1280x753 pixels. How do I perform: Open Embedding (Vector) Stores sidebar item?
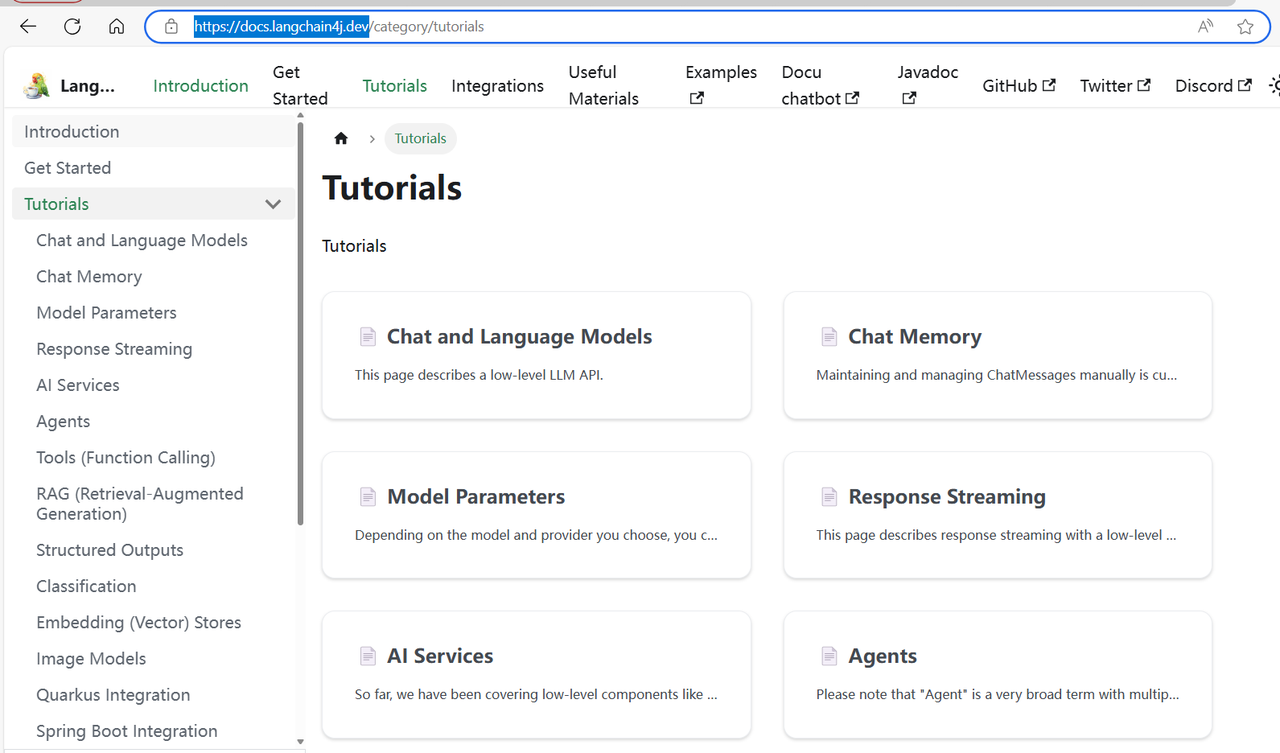(x=139, y=622)
